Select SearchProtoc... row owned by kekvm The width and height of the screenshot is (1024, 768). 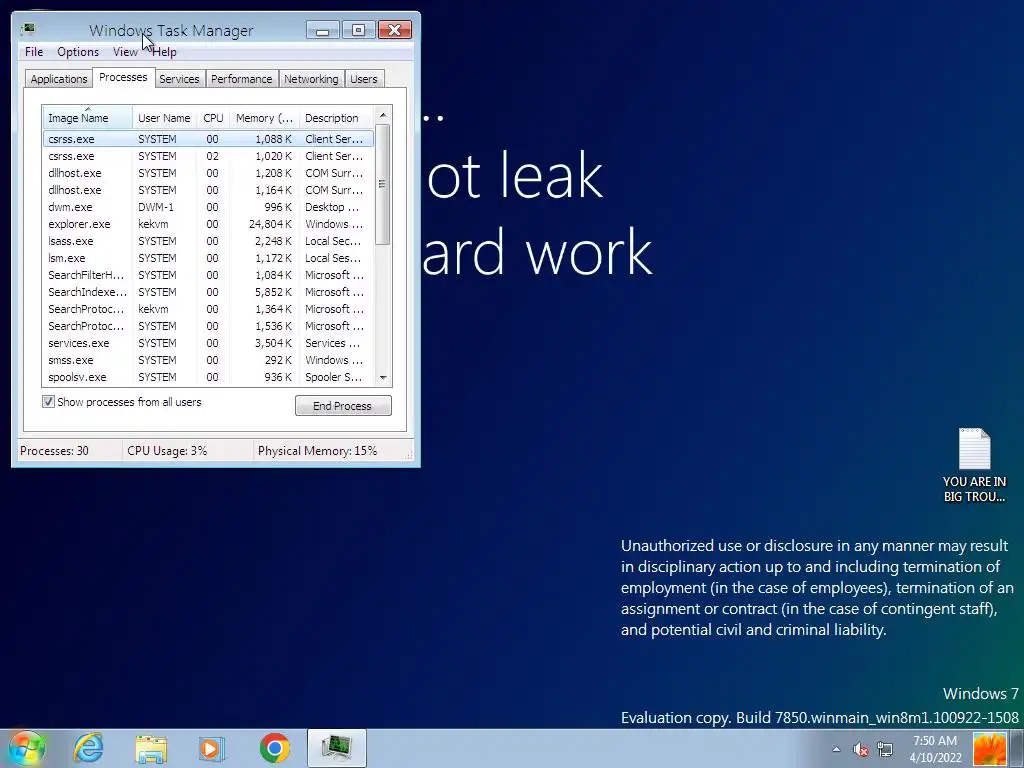(208, 309)
